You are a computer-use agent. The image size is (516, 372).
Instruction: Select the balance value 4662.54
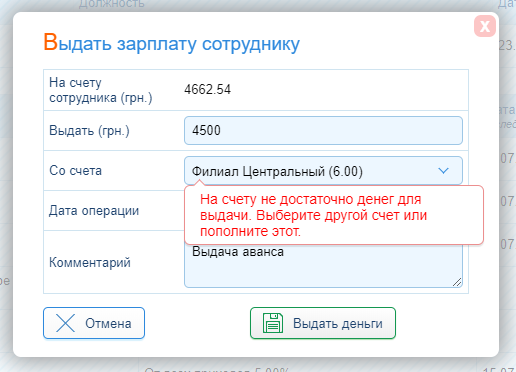coord(207,89)
